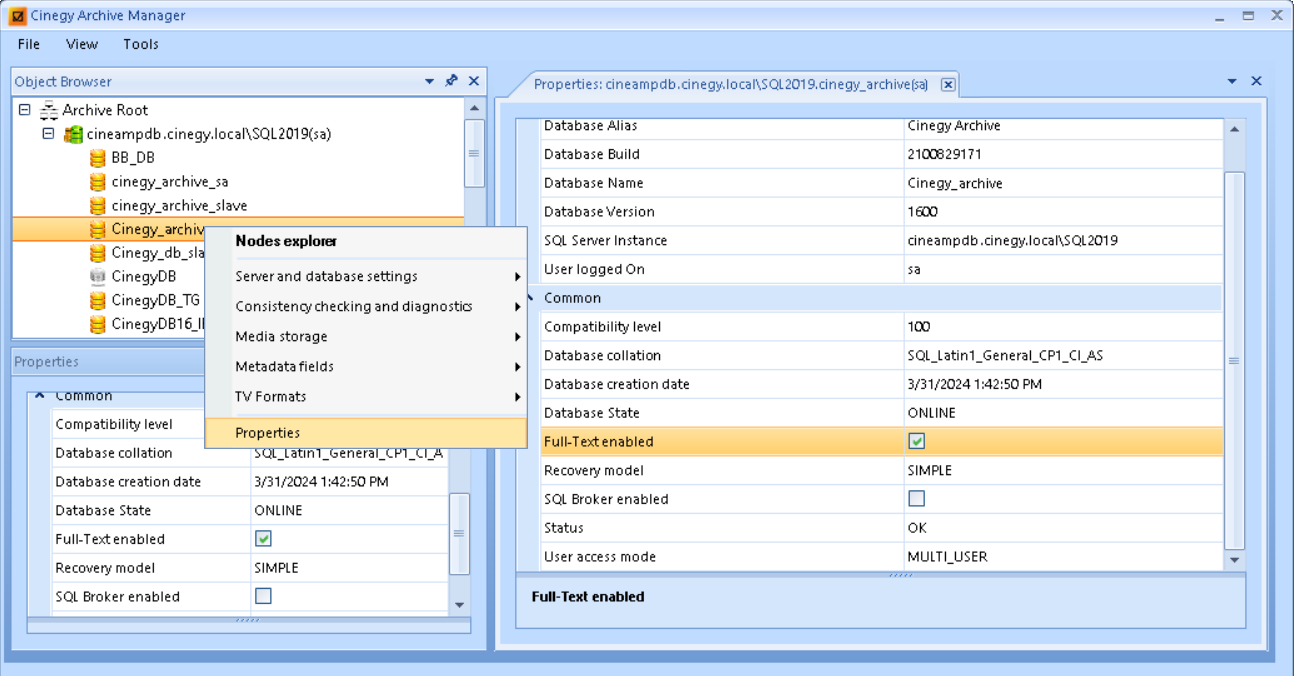The image size is (1294, 676).
Task: Select the Archive Root tree label
Action: tap(105, 110)
